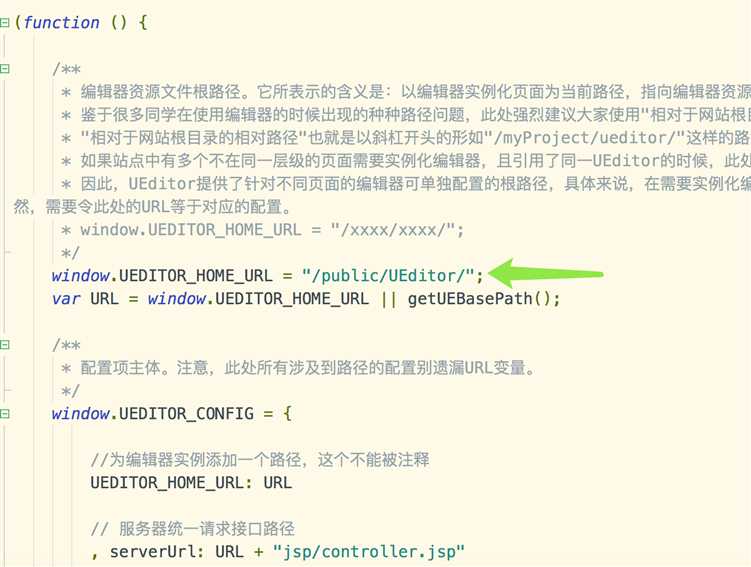Click the 配置项主体 comment line

(x=298, y=368)
